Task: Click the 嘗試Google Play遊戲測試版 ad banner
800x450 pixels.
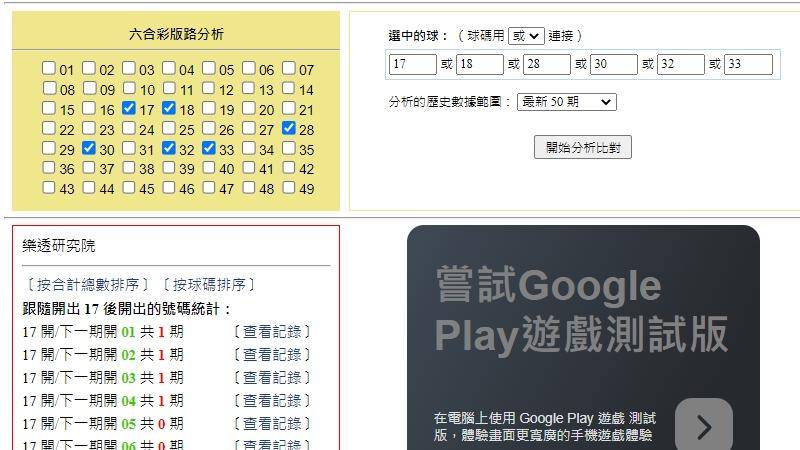Action: (582, 310)
